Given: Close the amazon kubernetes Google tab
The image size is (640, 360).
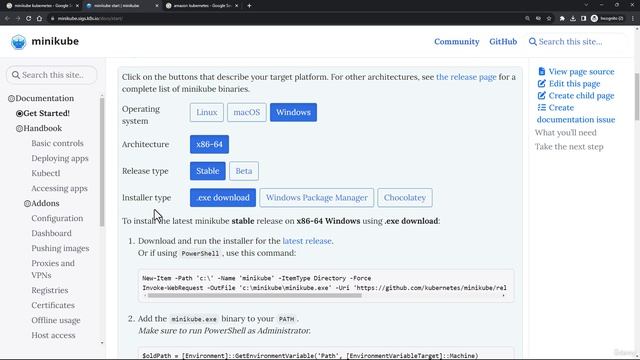Looking at the screenshot, I should pyautogui.click(x=236, y=6).
